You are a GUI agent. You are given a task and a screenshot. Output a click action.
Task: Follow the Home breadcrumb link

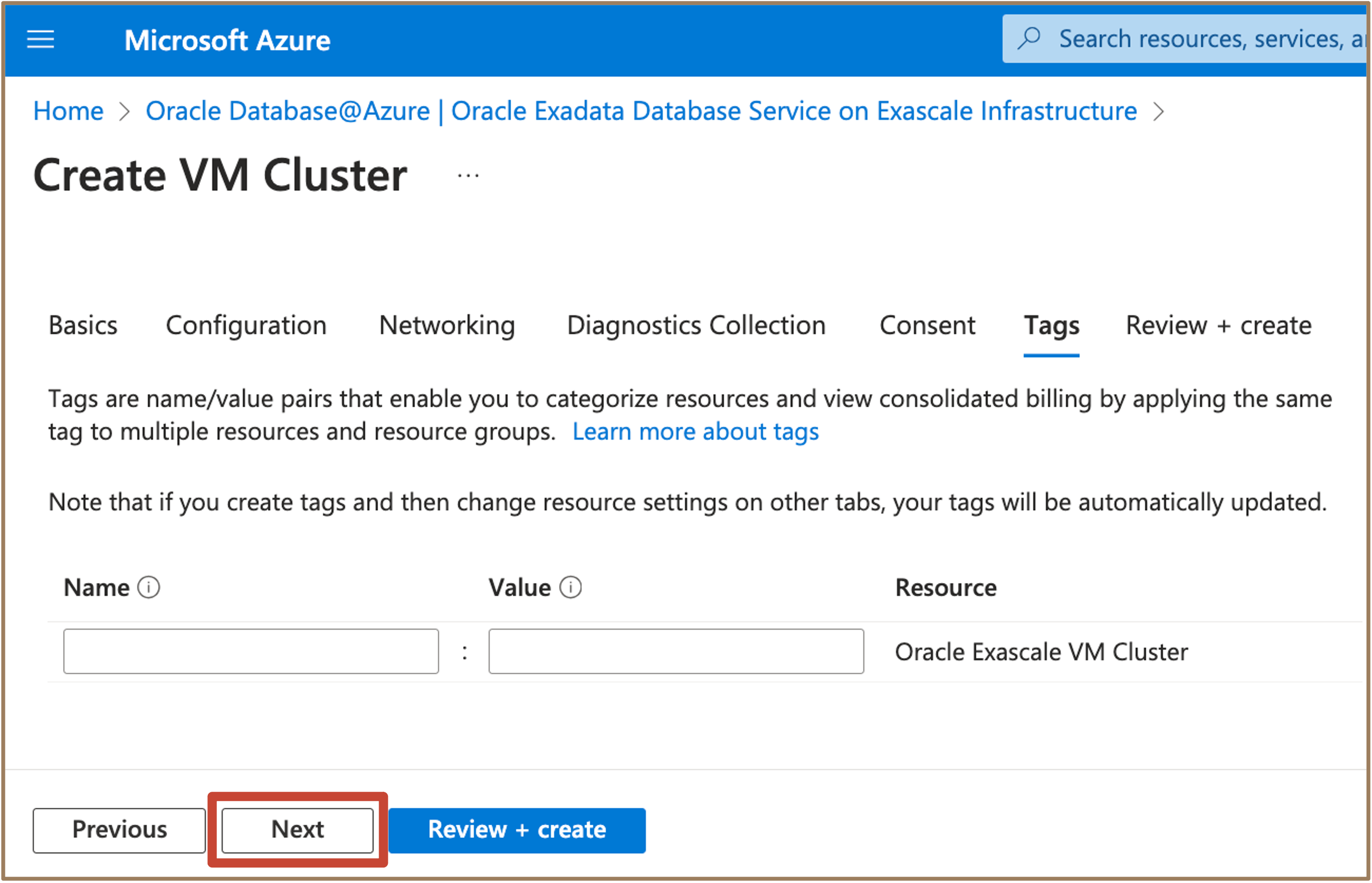pos(68,111)
